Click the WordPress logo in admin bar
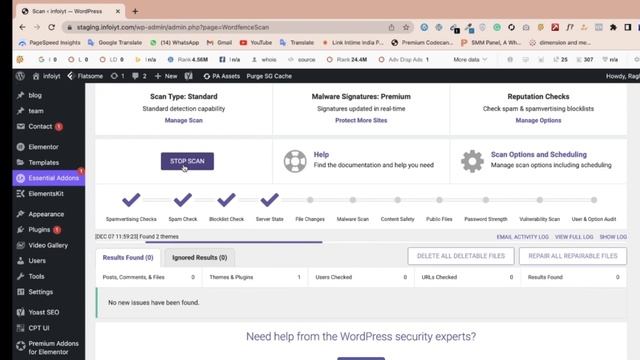Viewport: 640px width, 360px height. [20, 76]
